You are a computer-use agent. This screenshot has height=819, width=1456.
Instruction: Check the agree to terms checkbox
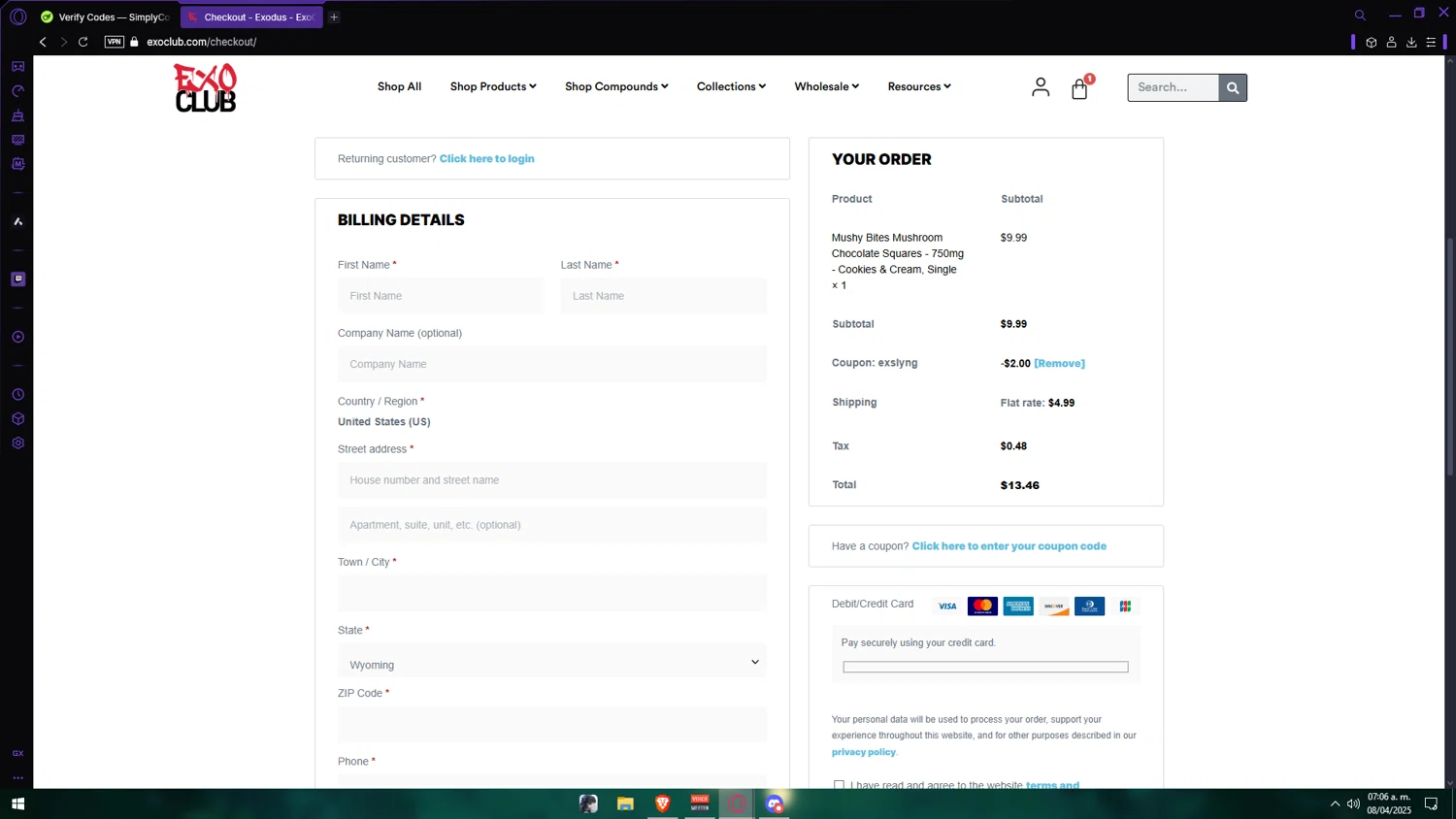(x=839, y=785)
